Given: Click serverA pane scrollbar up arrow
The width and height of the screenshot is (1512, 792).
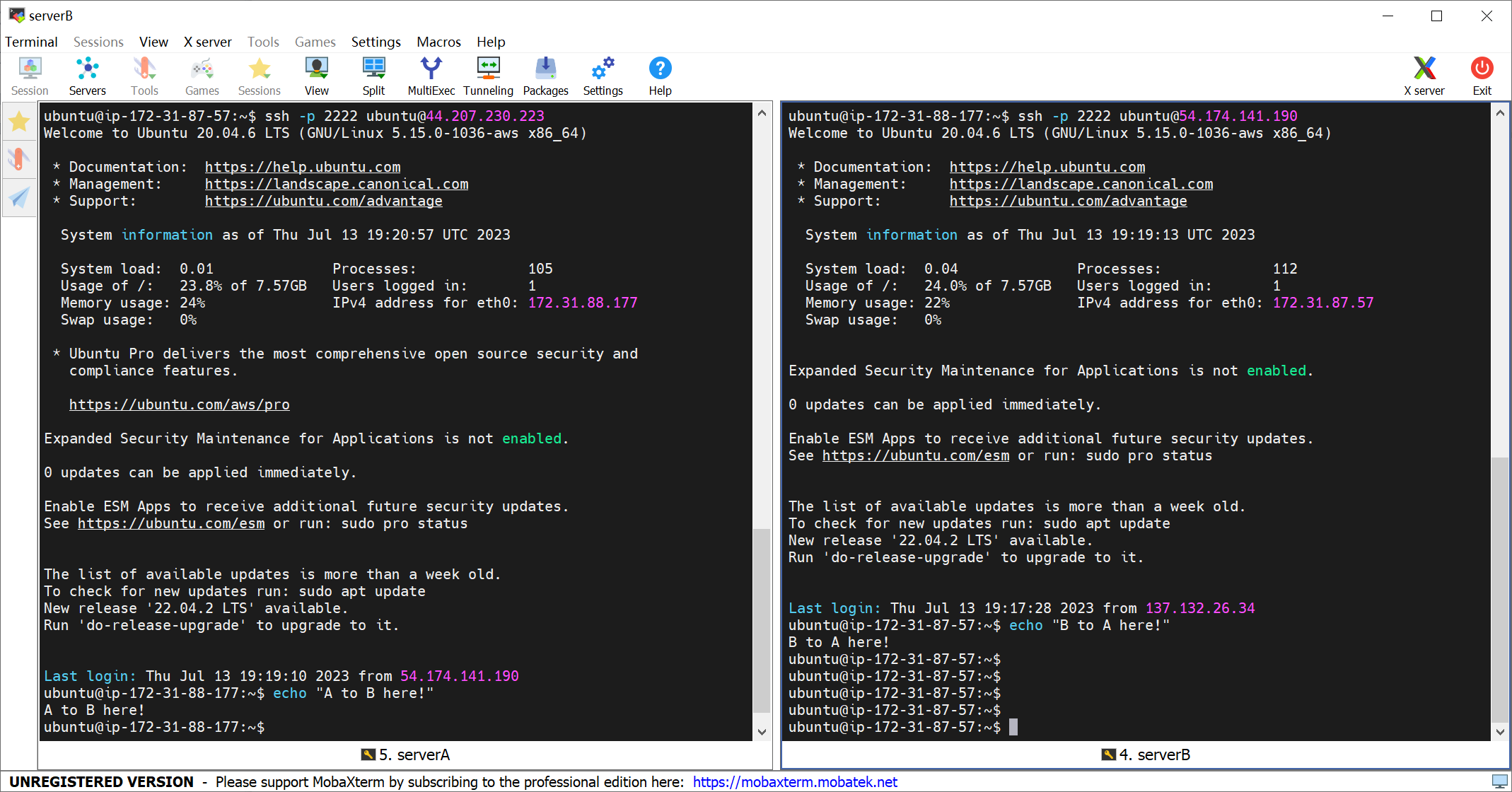Looking at the screenshot, I should pyautogui.click(x=762, y=113).
